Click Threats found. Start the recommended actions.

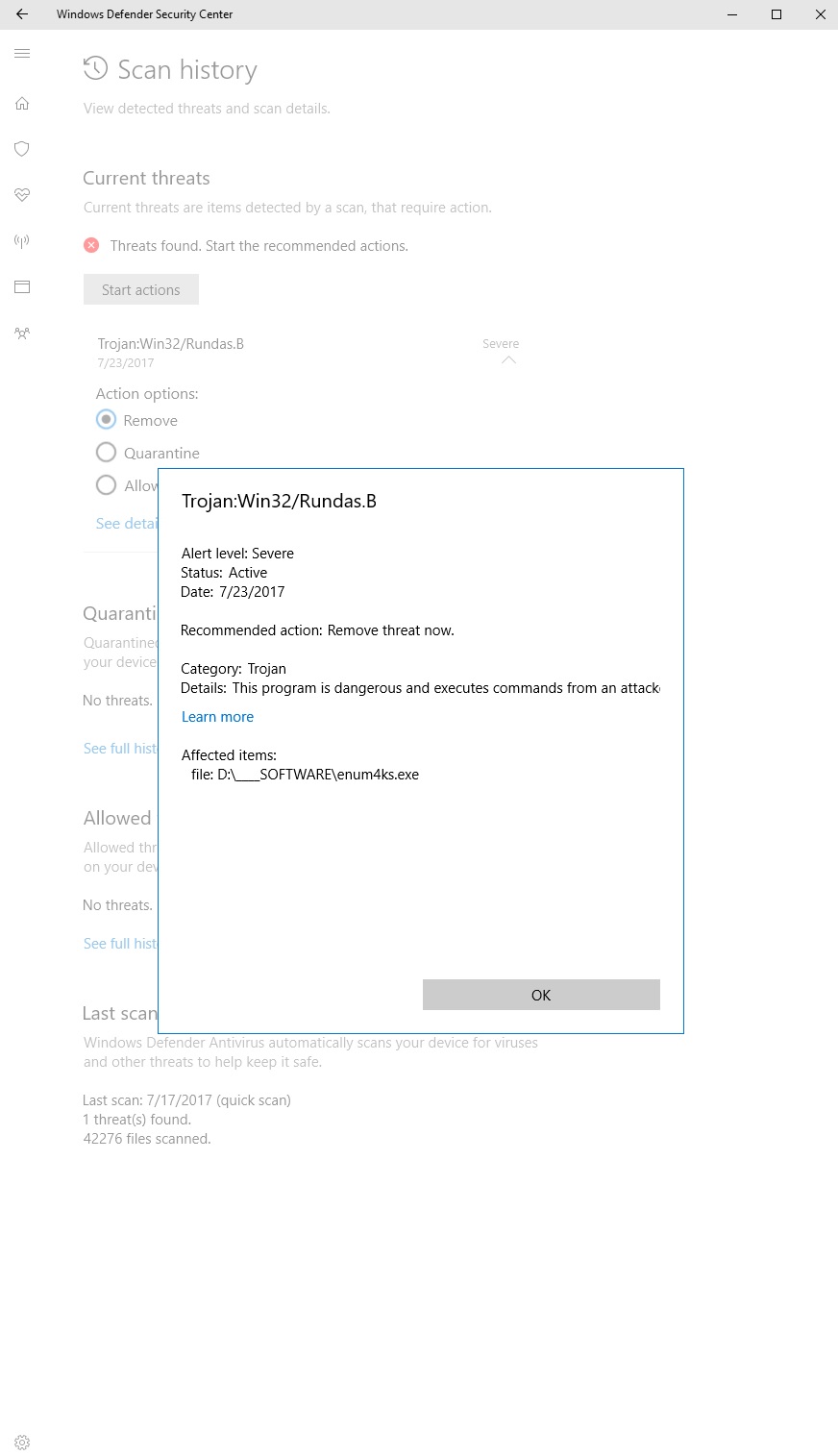(x=259, y=246)
